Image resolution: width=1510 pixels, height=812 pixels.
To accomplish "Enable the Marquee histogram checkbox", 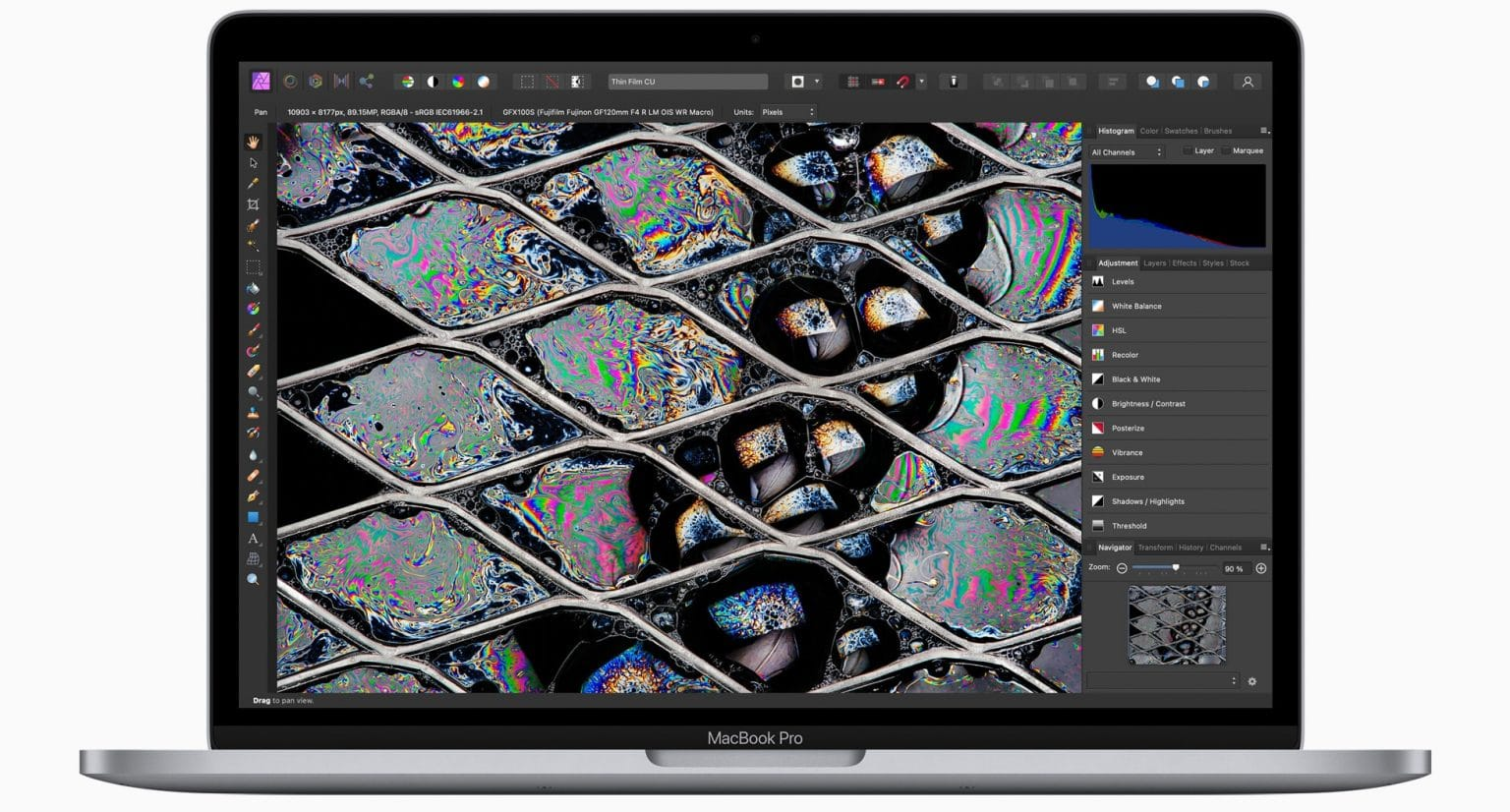I will 1226,151.
